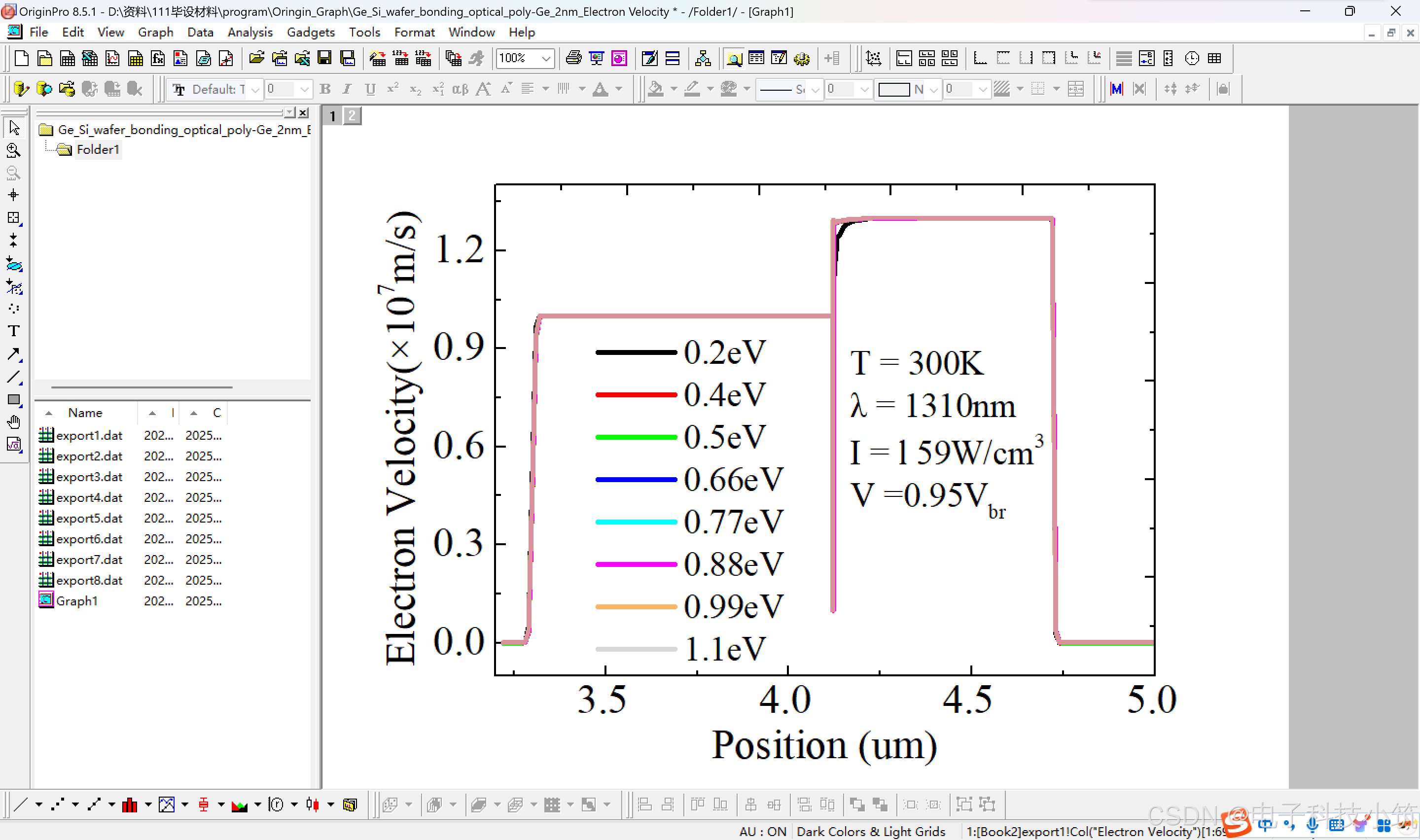This screenshot has height=840, width=1420.
Task: Open the 100% zoom level dropdown
Action: coord(546,58)
